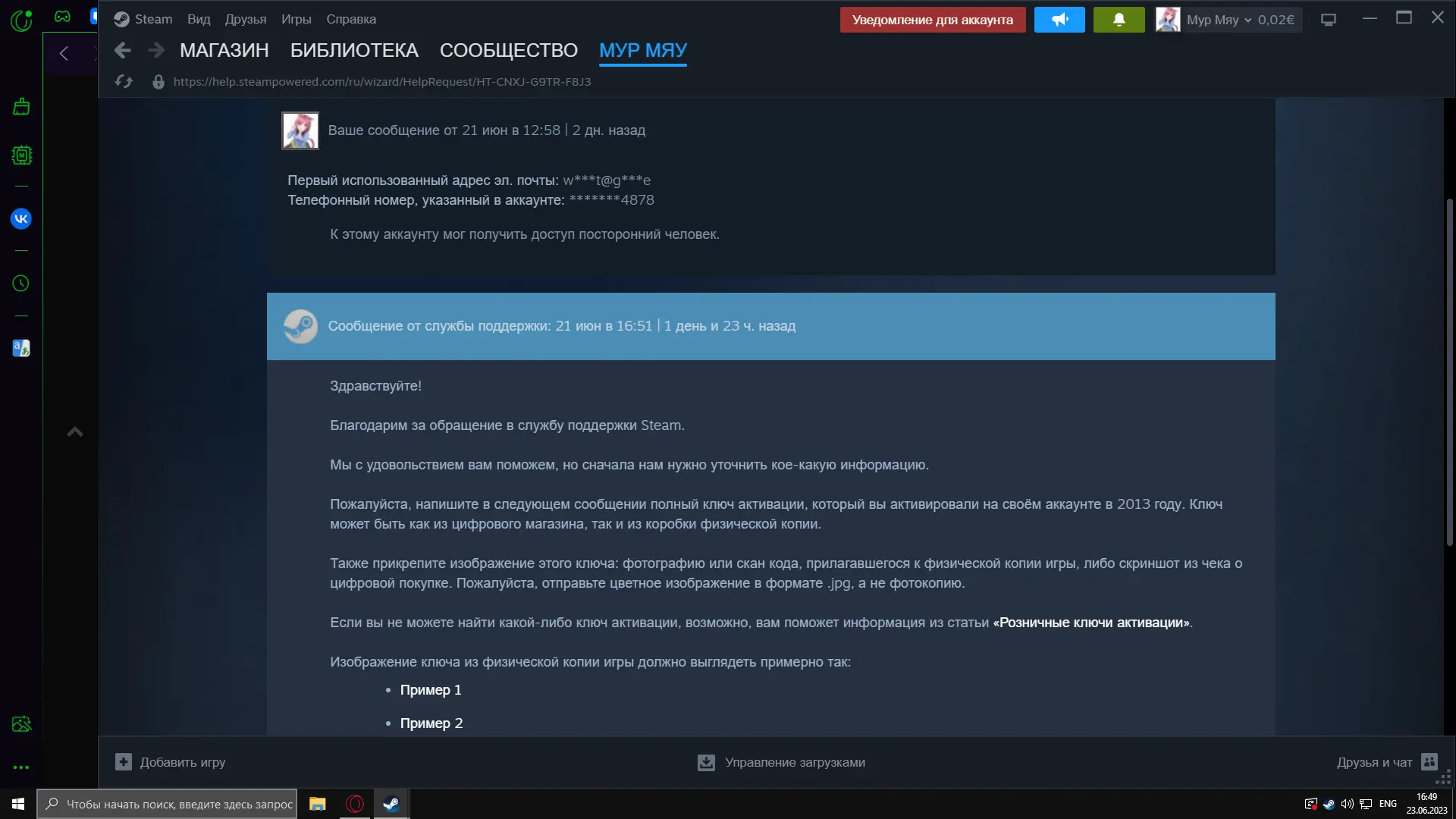Viewport: 1456px width, 819px height.
Task: Click the page vertical scrollbar
Action: click(1449, 372)
